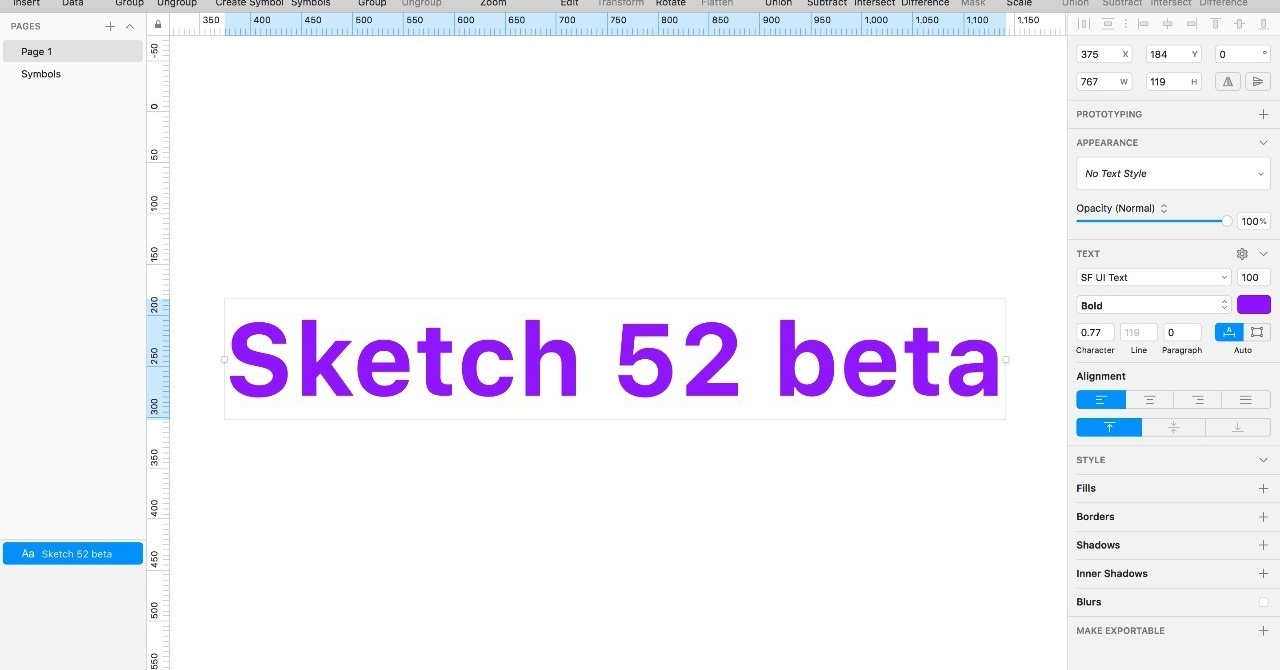Screen dimensions: 1280x670
Task: Click the Aa text layer icon
Action: [28, 554]
